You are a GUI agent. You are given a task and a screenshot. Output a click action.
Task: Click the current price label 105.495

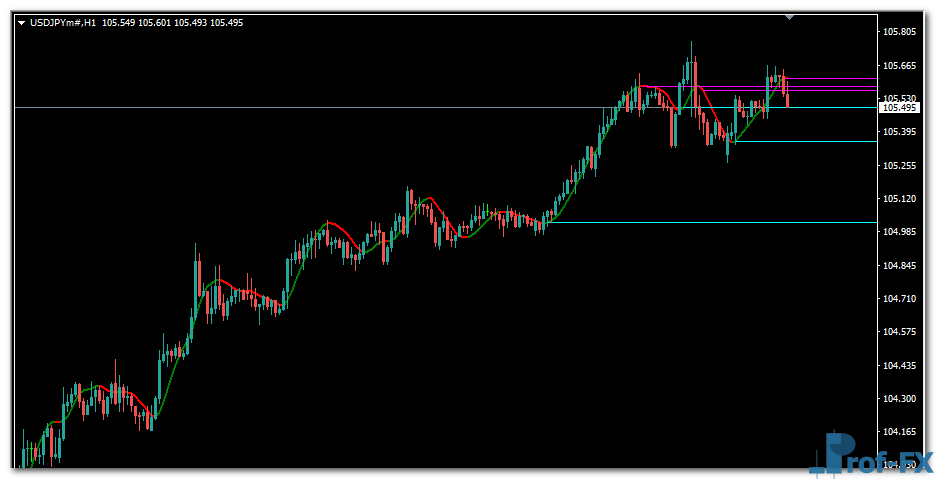[900, 108]
